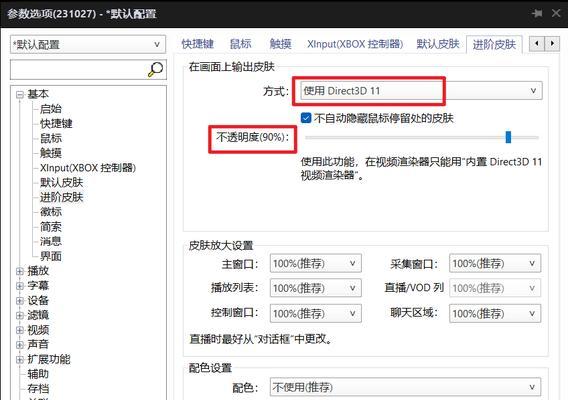Screen dimensions: 568x400
Task: Switch to the 快捷键 tab
Action: (198, 44)
